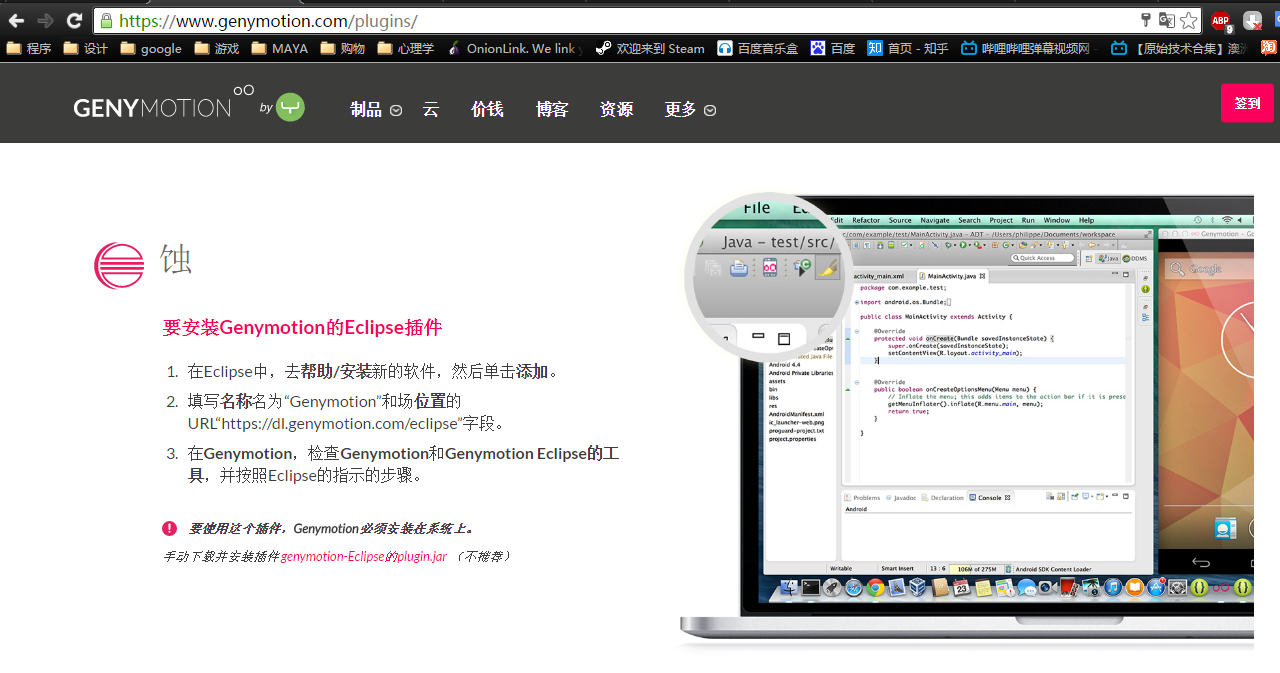The width and height of the screenshot is (1280, 673).
Task: Open the 【原始技术合集】 bookmark
Action: (1180, 48)
